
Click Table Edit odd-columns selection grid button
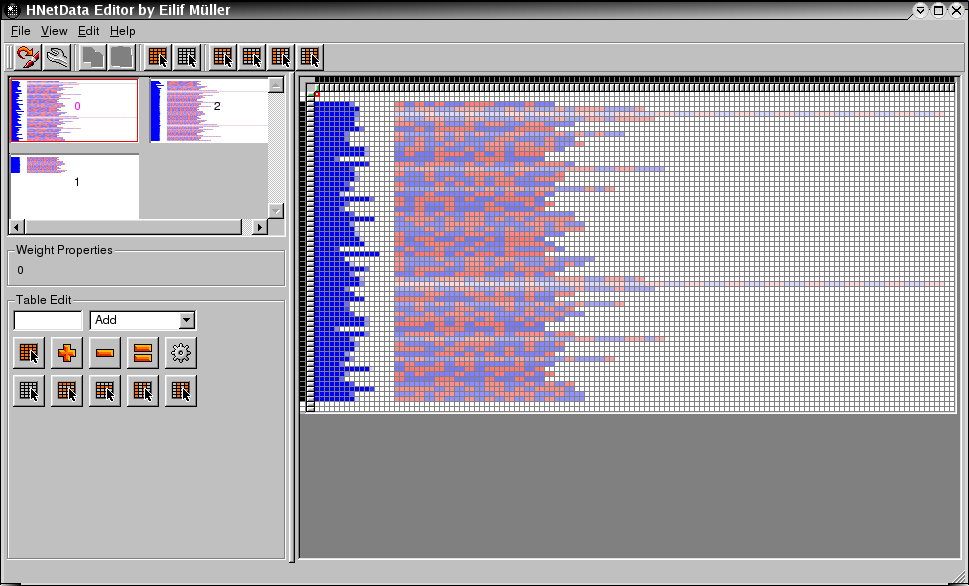tap(143, 391)
